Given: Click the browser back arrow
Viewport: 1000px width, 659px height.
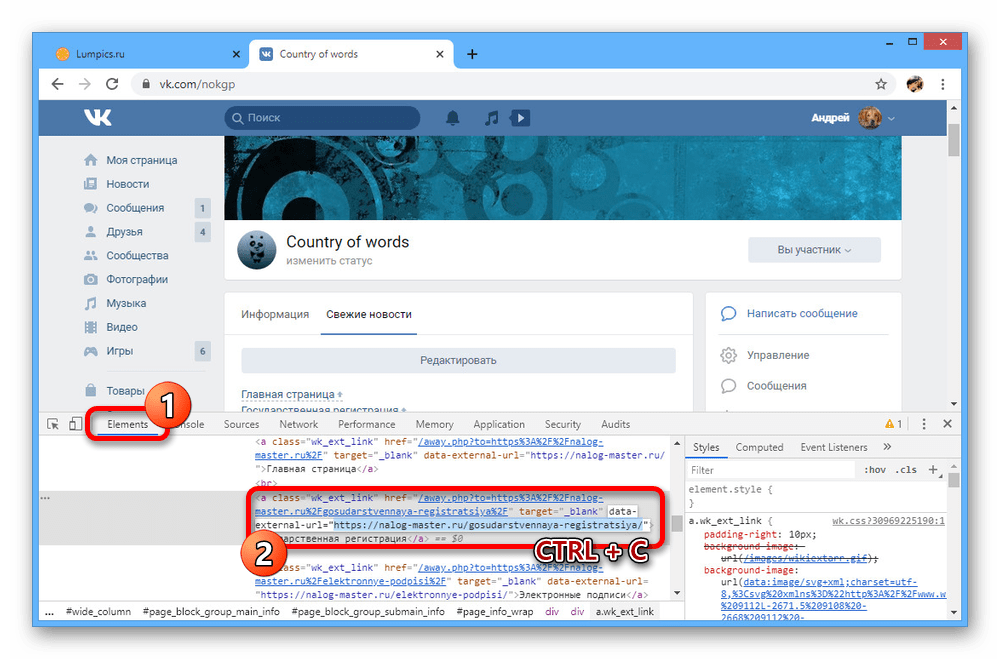Looking at the screenshot, I should pyautogui.click(x=57, y=84).
